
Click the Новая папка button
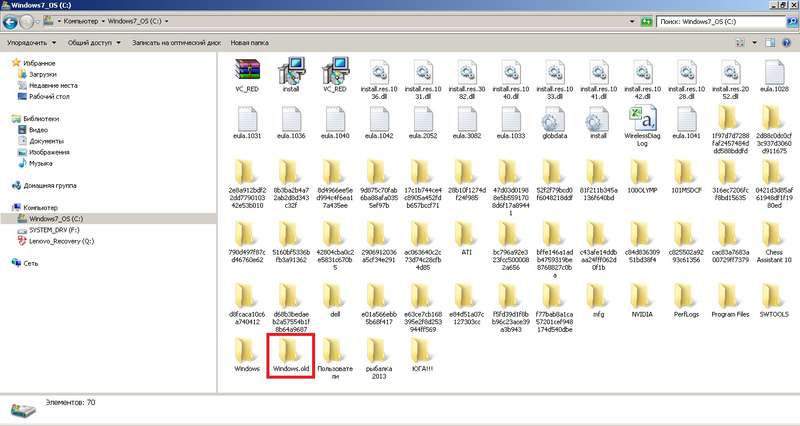point(249,43)
